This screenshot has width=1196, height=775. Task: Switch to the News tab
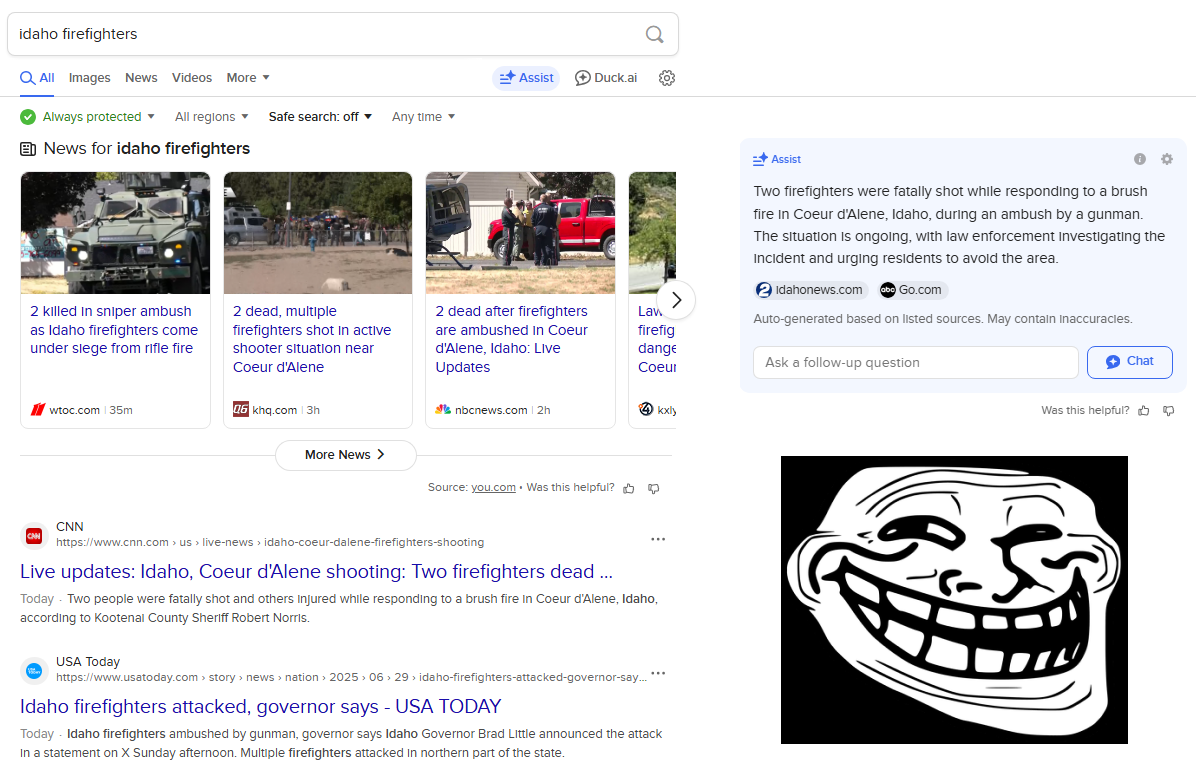141,78
